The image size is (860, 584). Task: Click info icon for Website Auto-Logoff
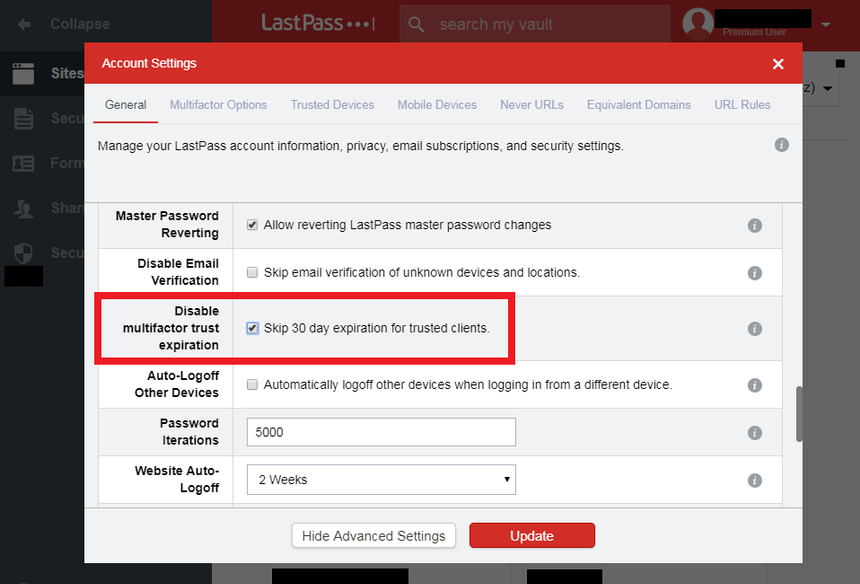pyautogui.click(x=755, y=480)
